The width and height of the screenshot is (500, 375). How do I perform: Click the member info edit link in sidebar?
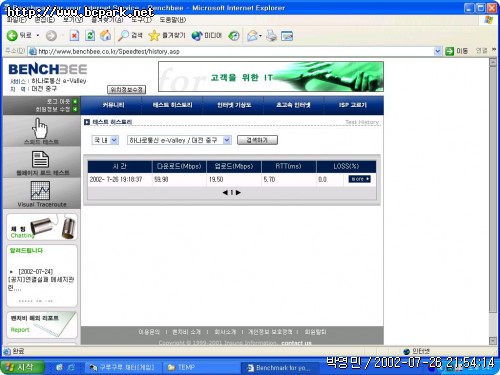pos(56,109)
